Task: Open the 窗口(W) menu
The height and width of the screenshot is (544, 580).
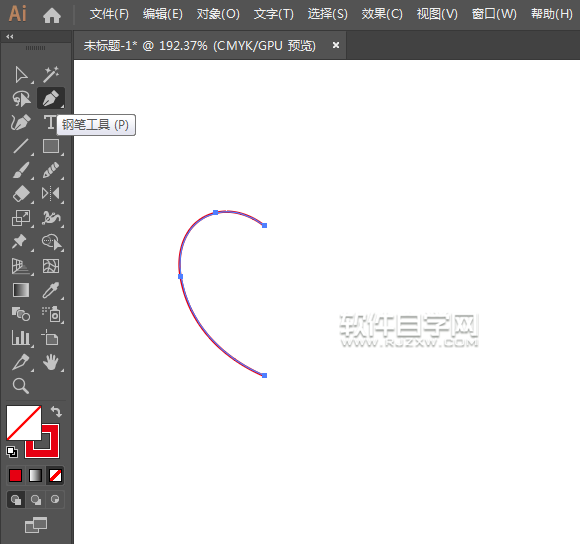Action: (x=494, y=14)
